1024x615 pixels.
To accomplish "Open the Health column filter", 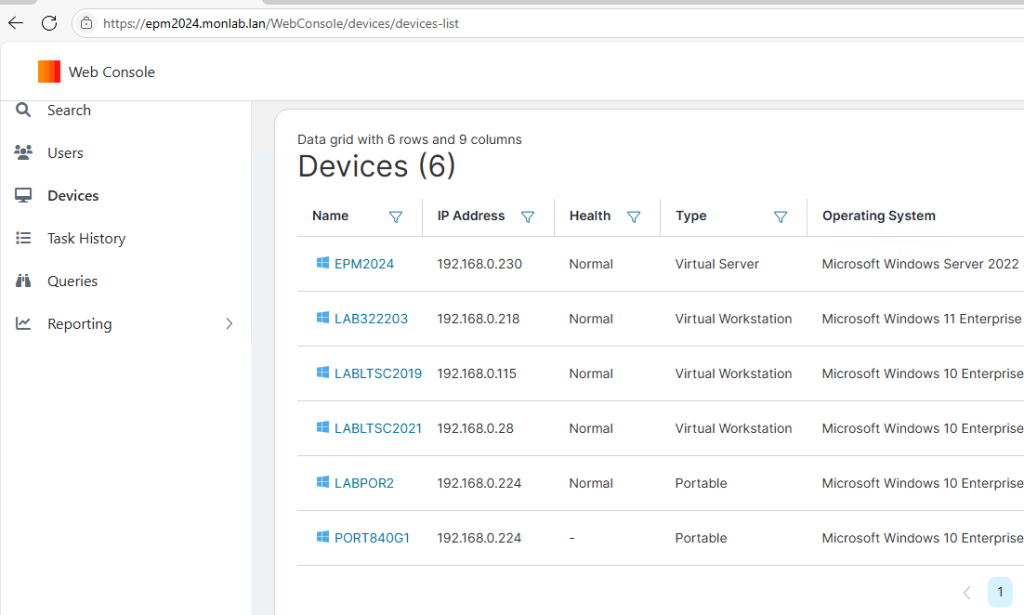I will (x=633, y=217).
